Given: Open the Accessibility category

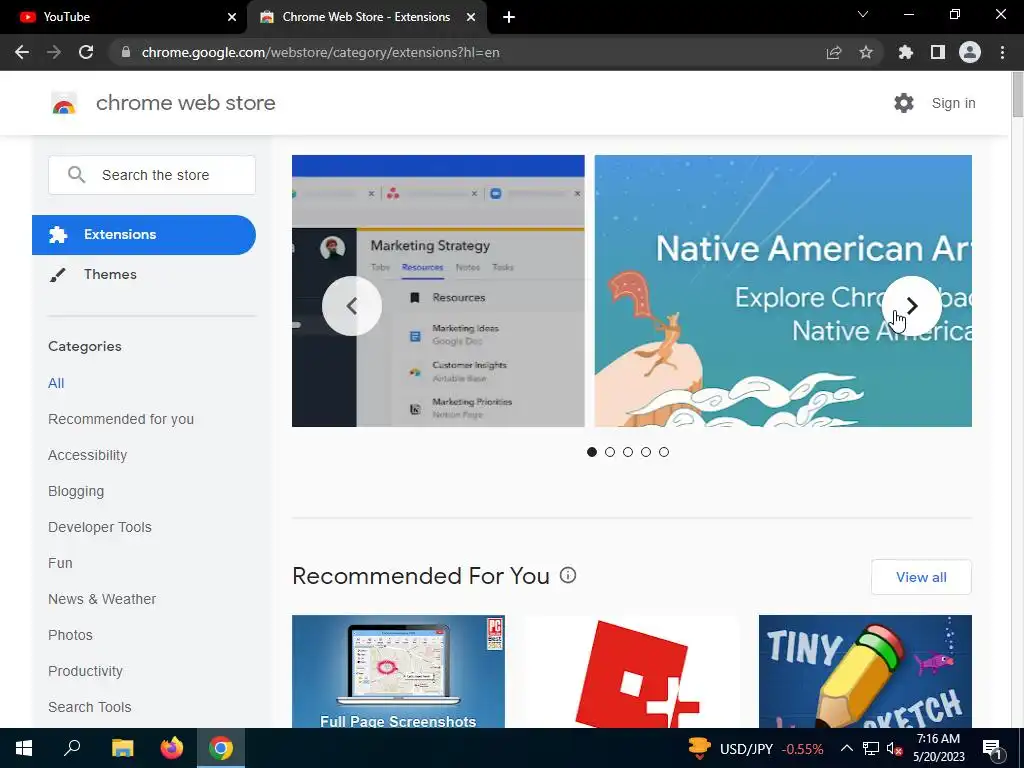Looking at the screenshot, I should (x=88, y=455).
